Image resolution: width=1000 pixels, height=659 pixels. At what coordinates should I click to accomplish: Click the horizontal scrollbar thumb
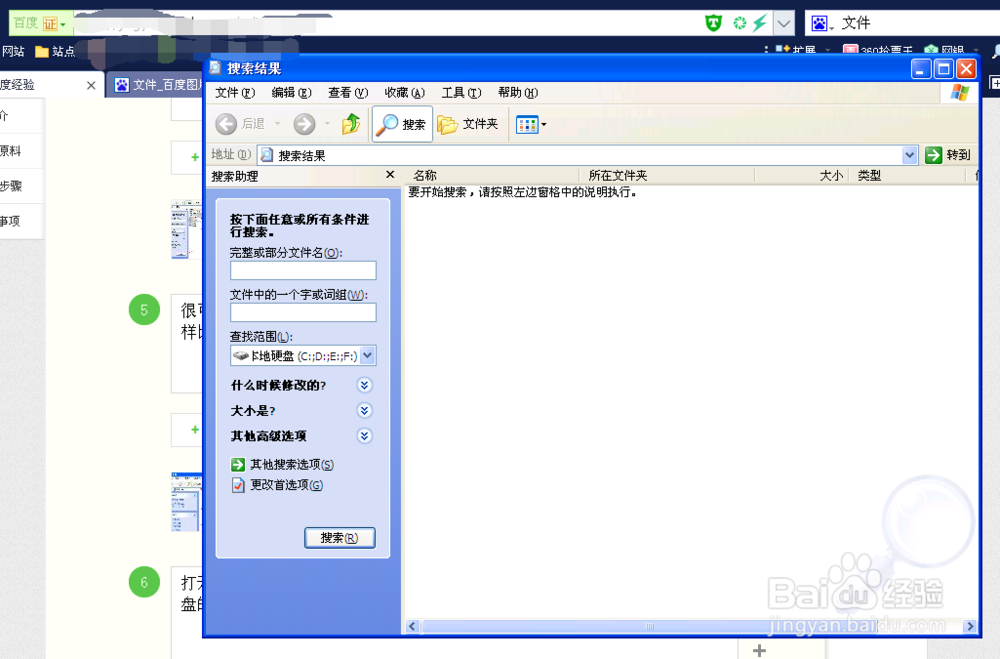[649, 626]
